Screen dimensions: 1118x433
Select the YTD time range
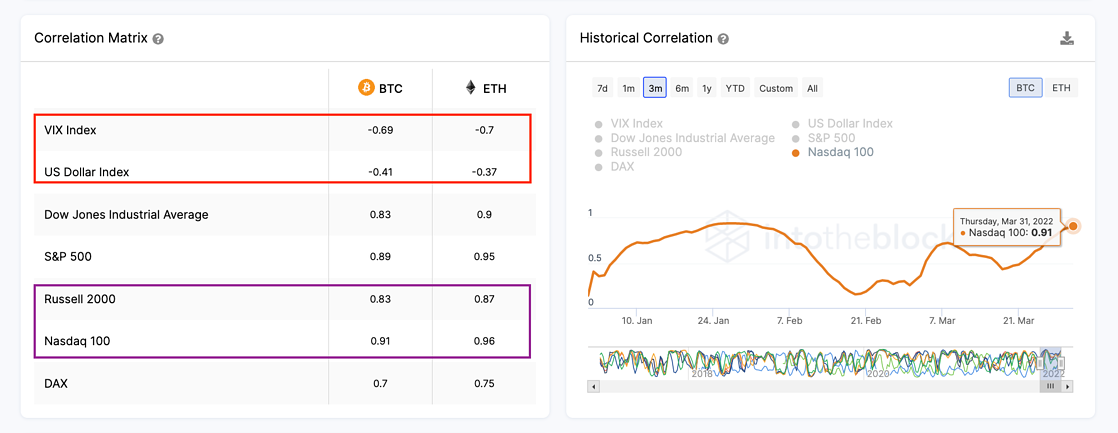pyautogui.click(x=735, y=88)
